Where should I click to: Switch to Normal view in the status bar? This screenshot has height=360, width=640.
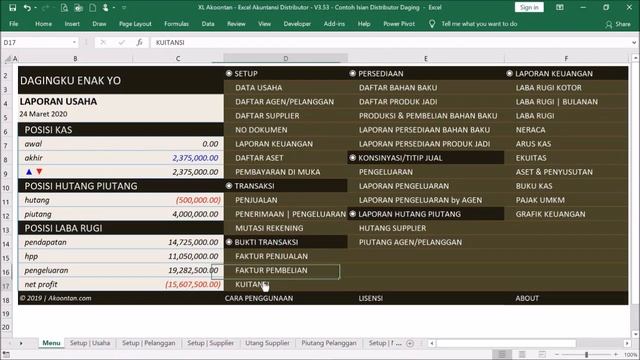pyautogui.click(x=502, y=354)
